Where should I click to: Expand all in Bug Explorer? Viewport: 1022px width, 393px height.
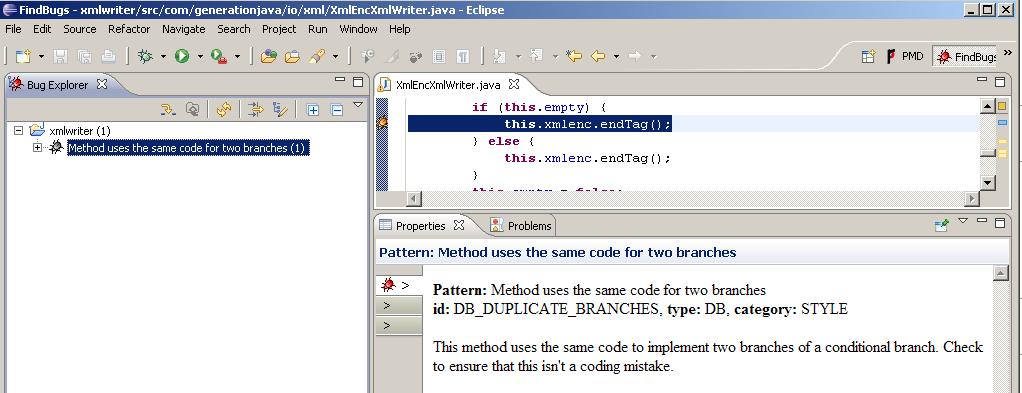point(313,110)
